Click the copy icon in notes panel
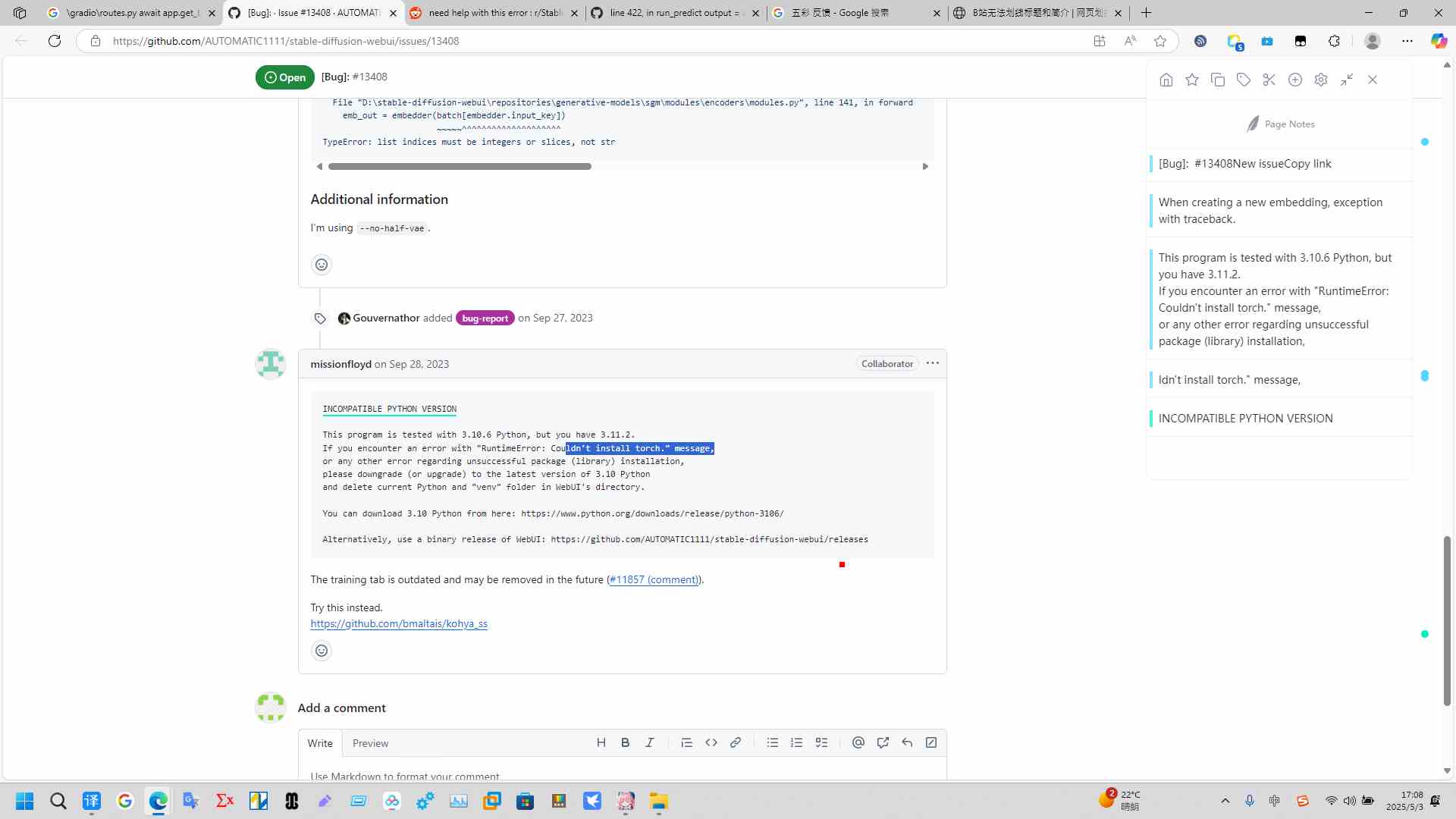1456x819 pixels. (x=1218, y=80)
